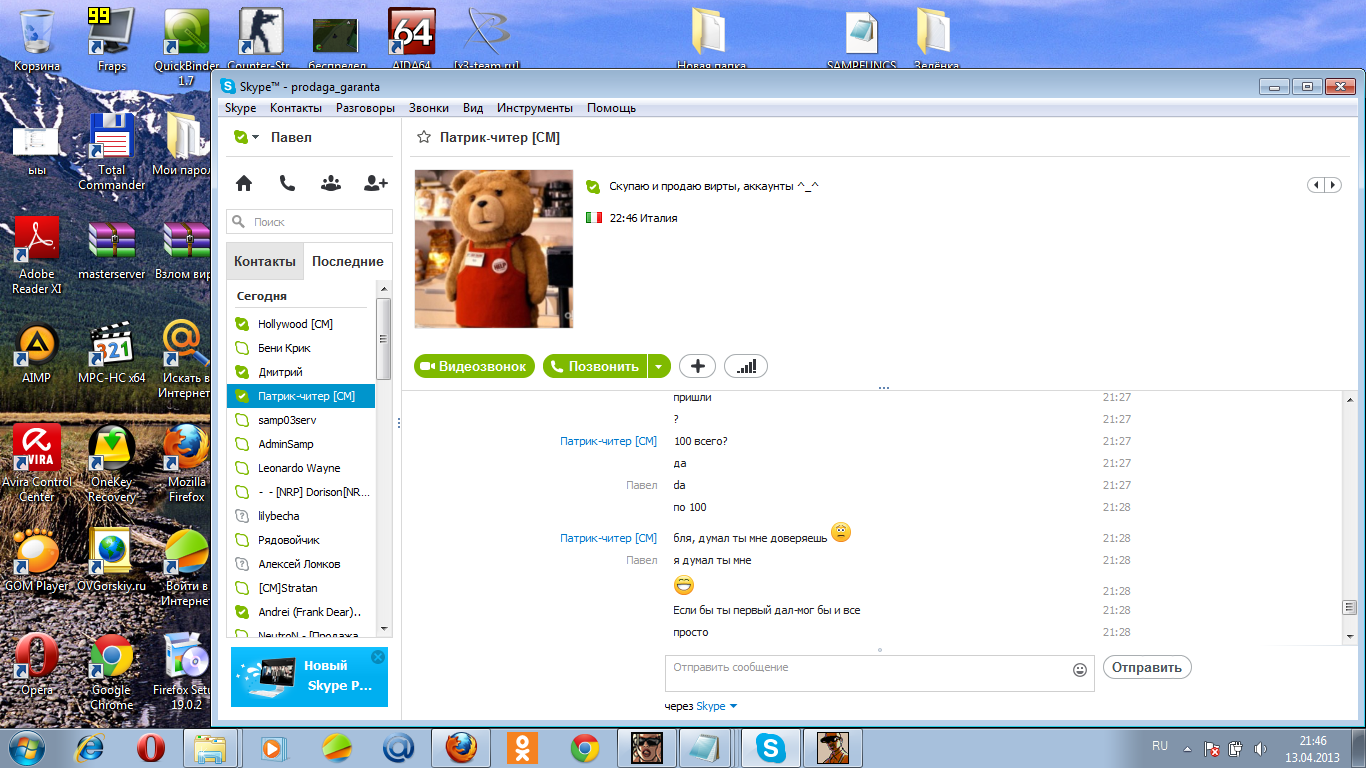Open the Google Chrome desktop shortcut
This screenshot has height=768, width=1366.
(112, 670)
